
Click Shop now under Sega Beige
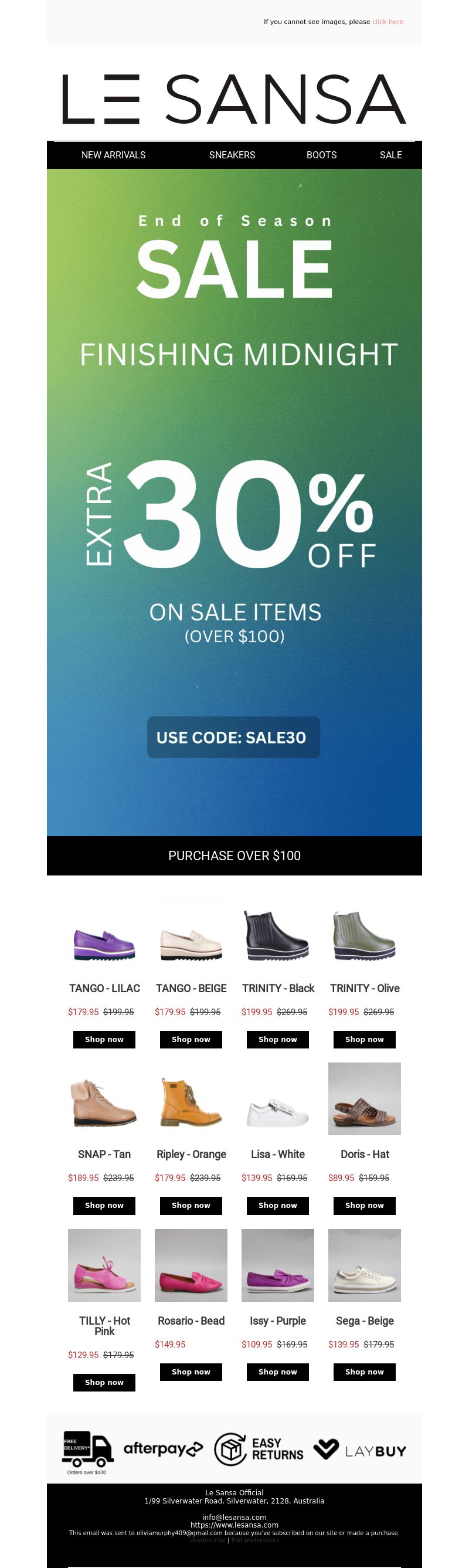[x=365, y=1372]
